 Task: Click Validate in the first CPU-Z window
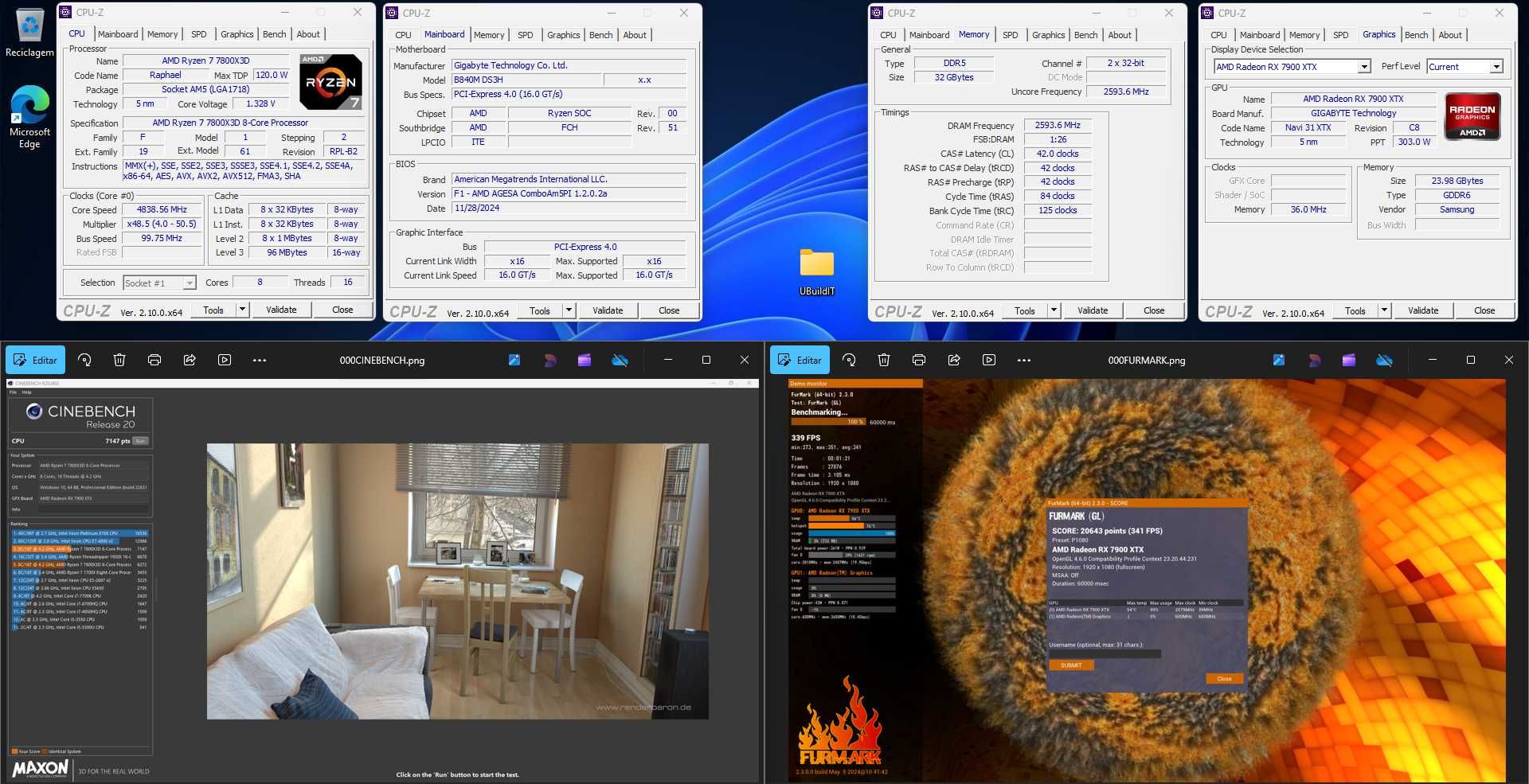[281, 310]
